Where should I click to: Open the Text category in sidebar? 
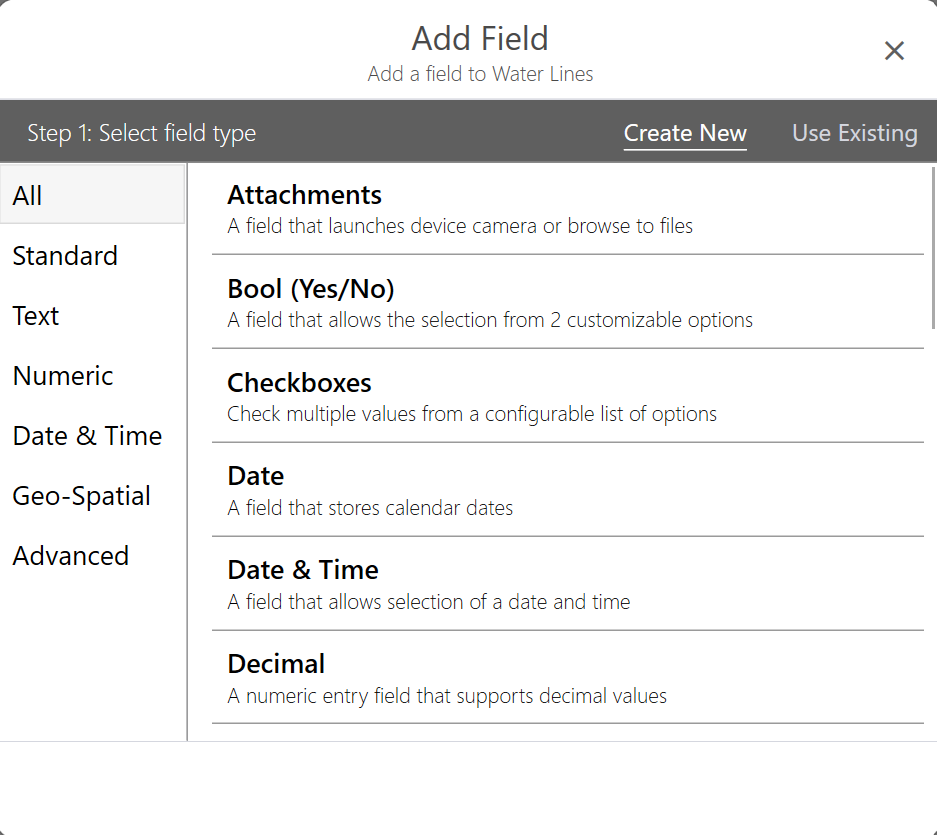tap(36, 316)
